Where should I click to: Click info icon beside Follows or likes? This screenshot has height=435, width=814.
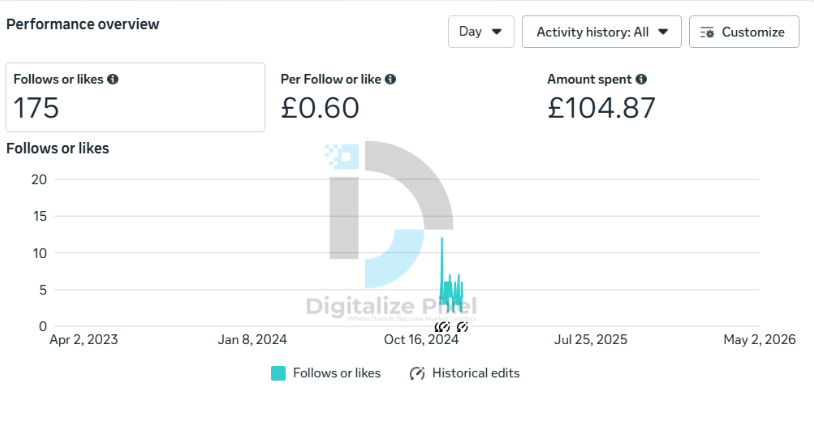point(113,79)
